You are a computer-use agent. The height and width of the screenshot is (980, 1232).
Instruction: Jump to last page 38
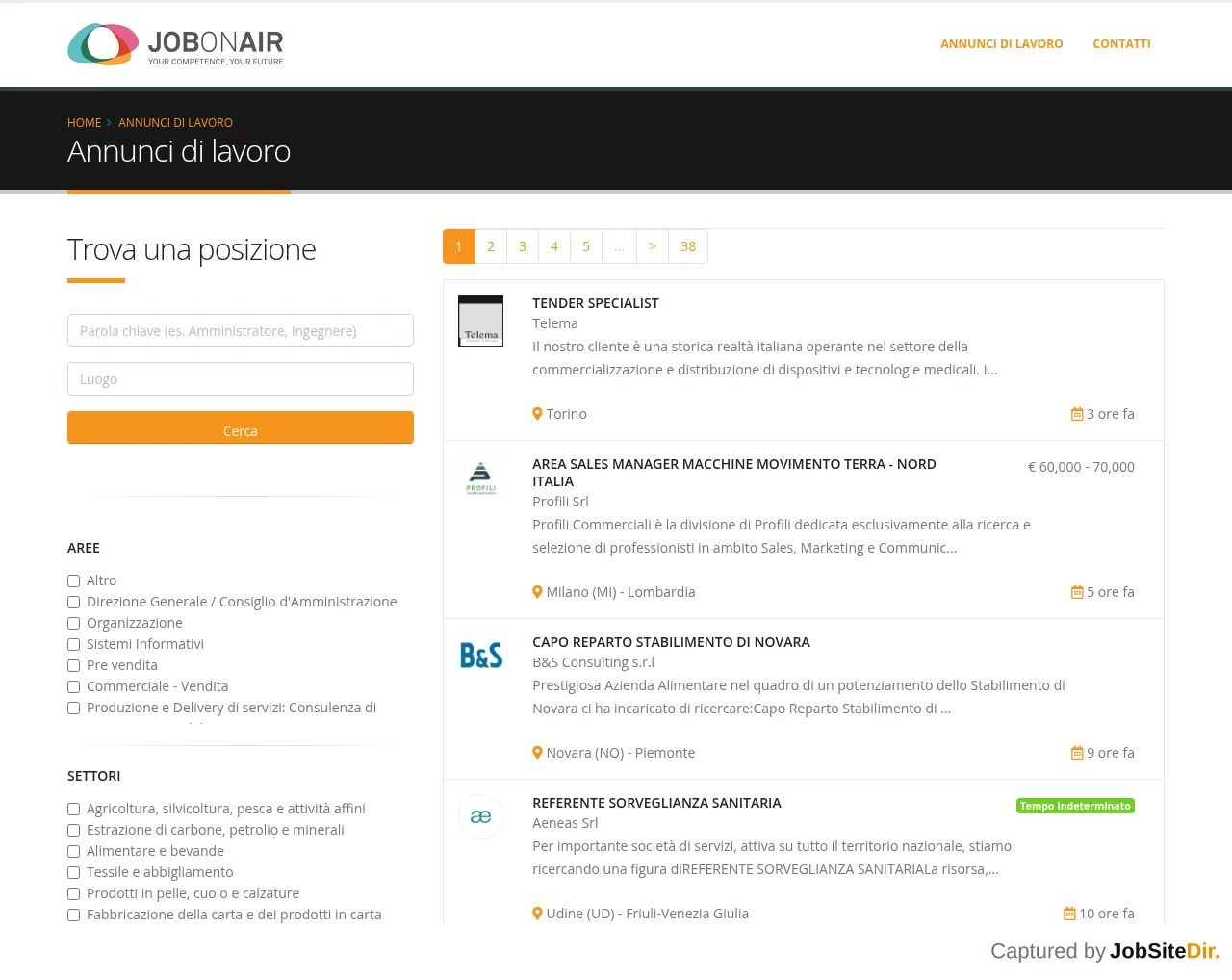pyautogui.click(x=688, y=246)
